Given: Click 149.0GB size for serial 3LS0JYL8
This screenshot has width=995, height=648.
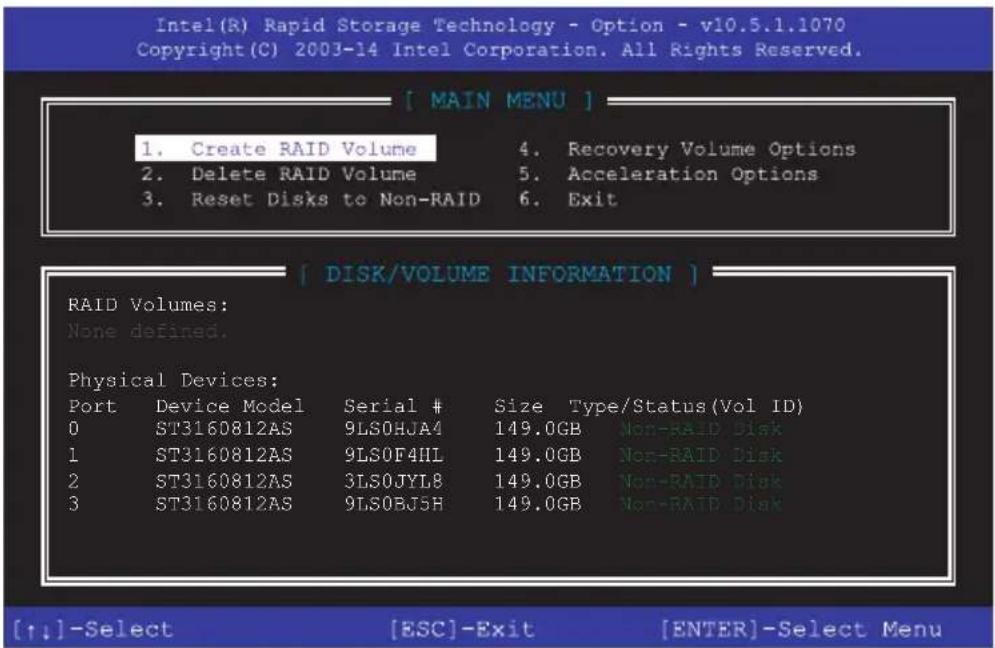Looking at the screenshot, I should click(x=537, y=481).
